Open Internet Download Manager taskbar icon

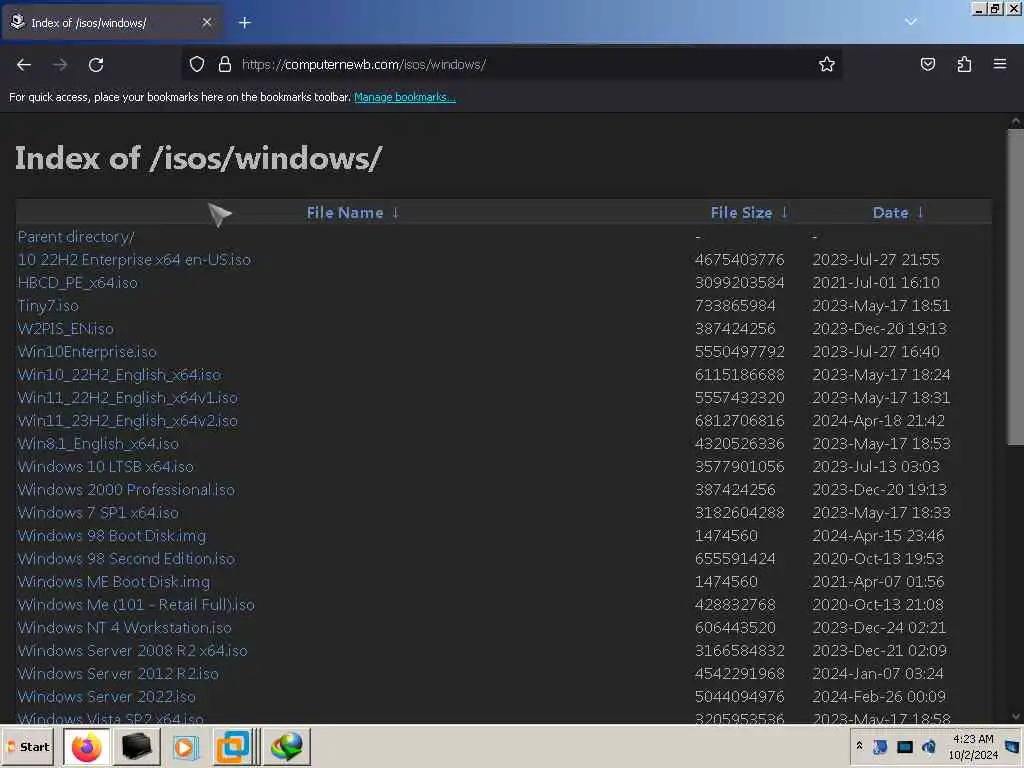(x=287, y=746)
